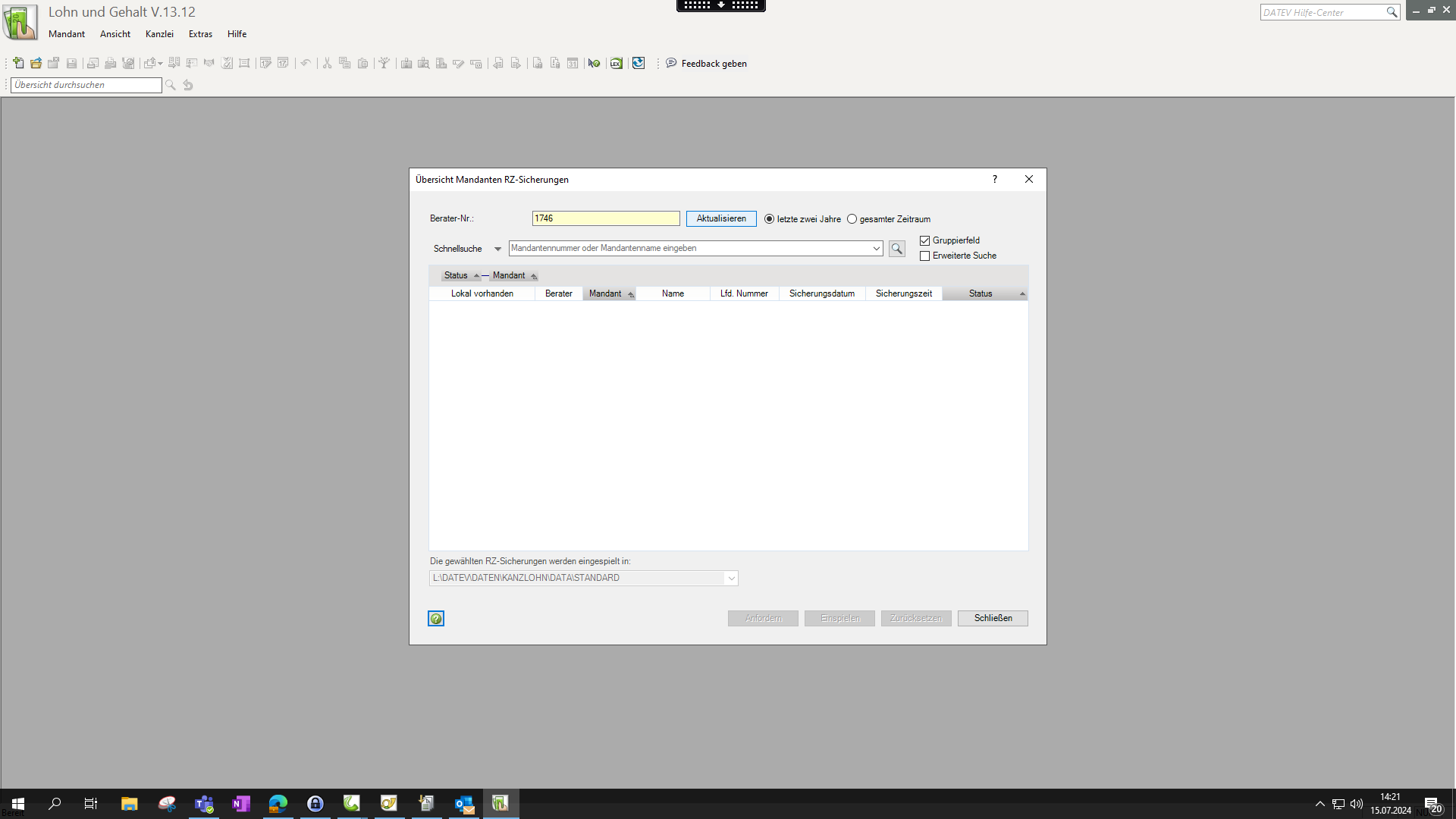Screen dimensions: 1456x819
Task: Open Outlook from the taskbar
Action: pyautogui.click(x=463, y=804)
